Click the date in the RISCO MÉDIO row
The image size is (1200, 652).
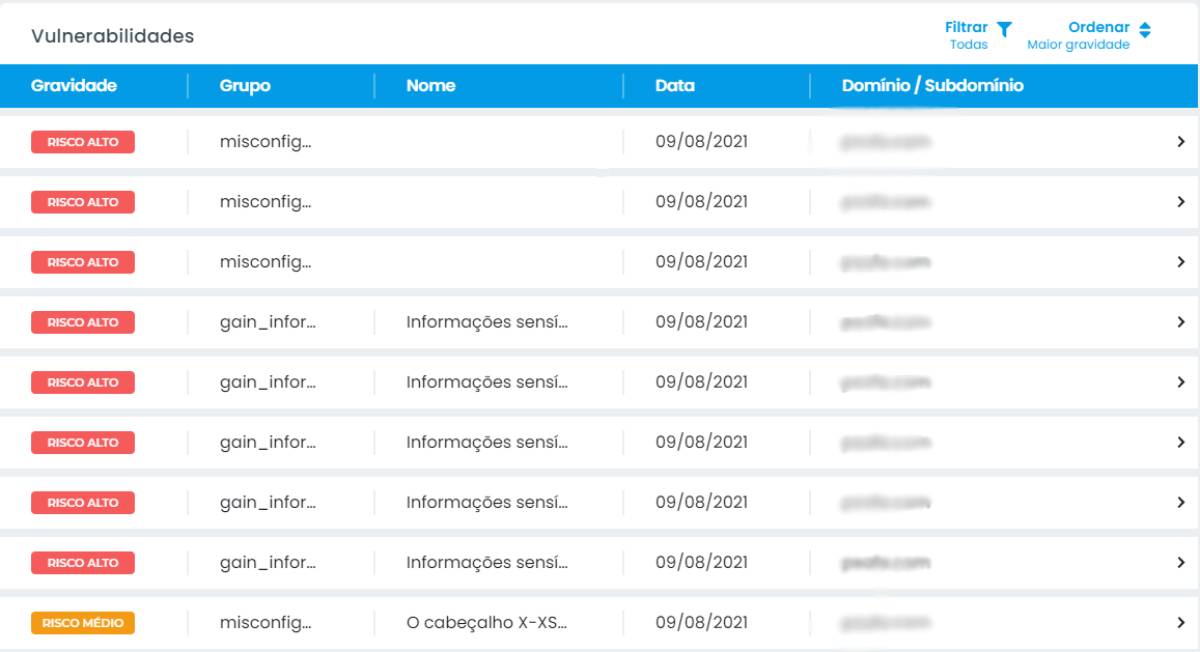coord(701,623)
